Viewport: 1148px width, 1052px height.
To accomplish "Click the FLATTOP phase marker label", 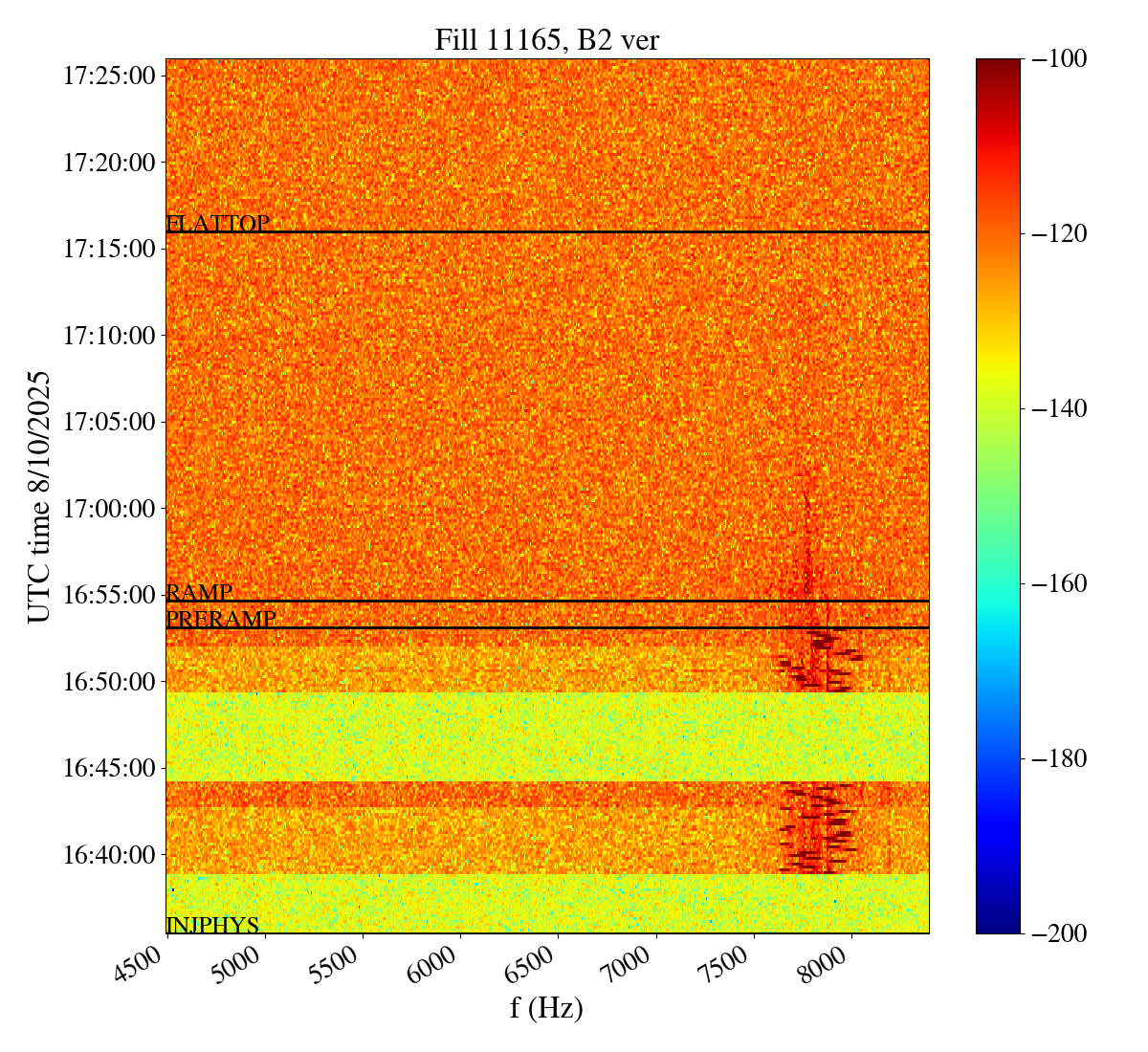I will [x=218, y=224].
